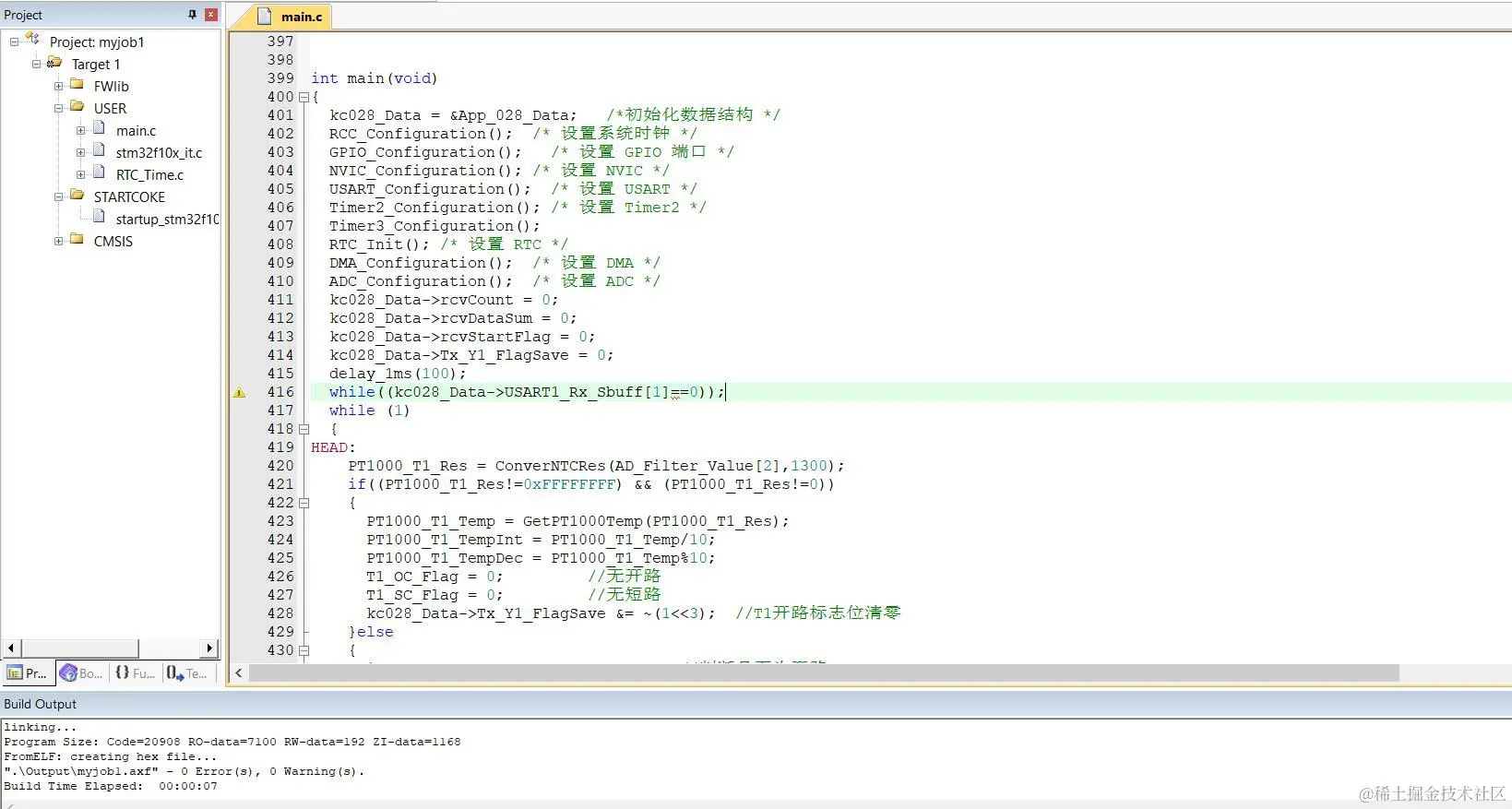Viewport: 1512px width, 809px height.
Task: Place cursor on RTC_Init() call
Action: tap(379, 244)
